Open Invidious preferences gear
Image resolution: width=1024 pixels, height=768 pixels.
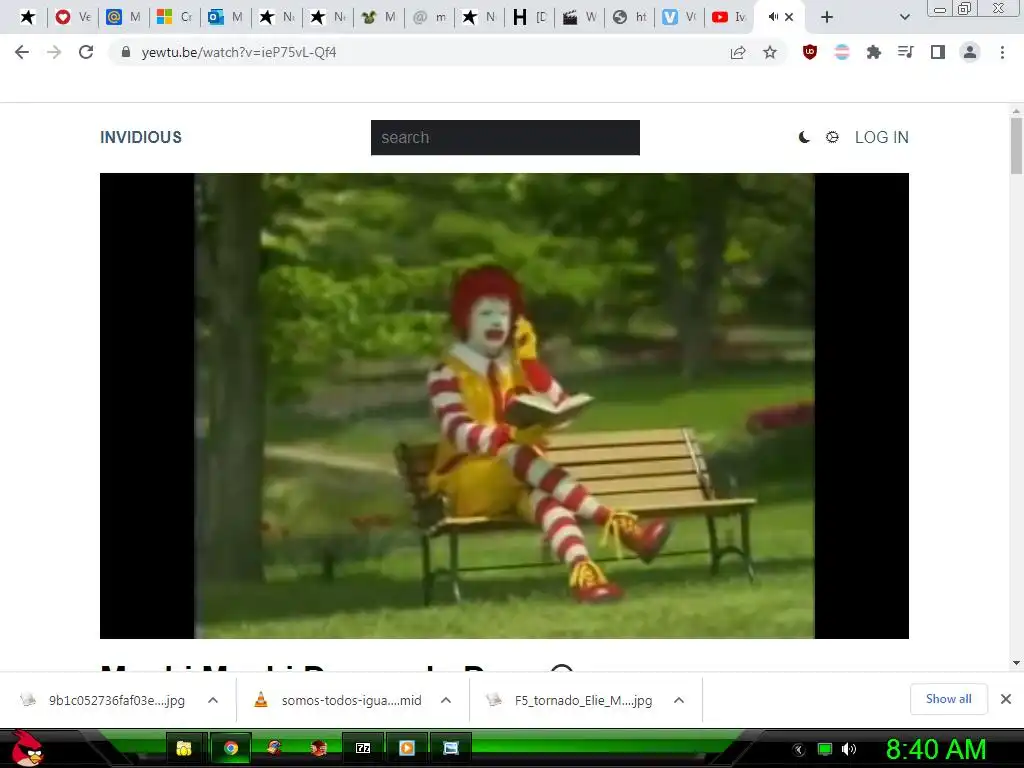click(832, 137)
